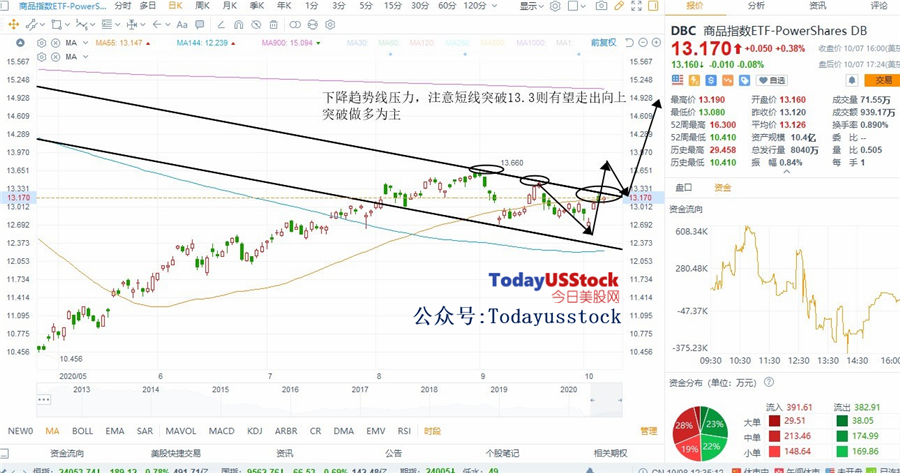Switch to the 日K daily candlestick tab
The height and width of the screenshot is (473, 900).
pyautogui.click(x=175, y=6)
